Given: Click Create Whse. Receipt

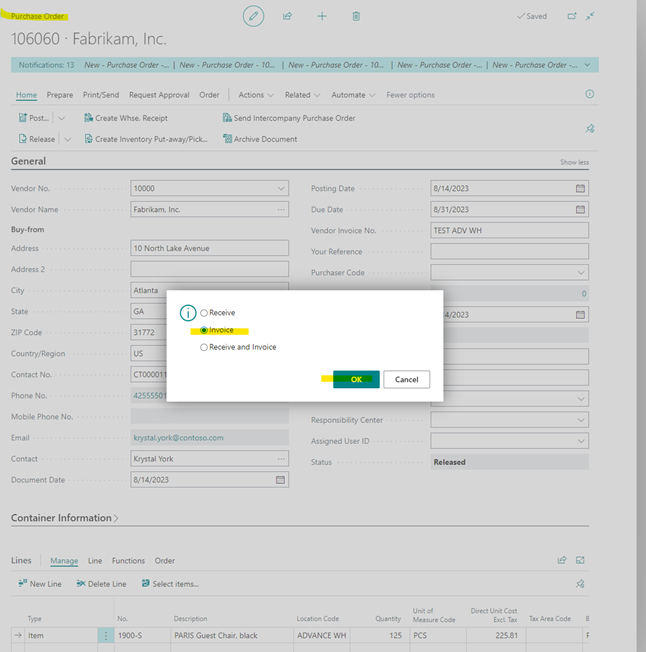Looking at the screenshot, I should tap(126, 118).
